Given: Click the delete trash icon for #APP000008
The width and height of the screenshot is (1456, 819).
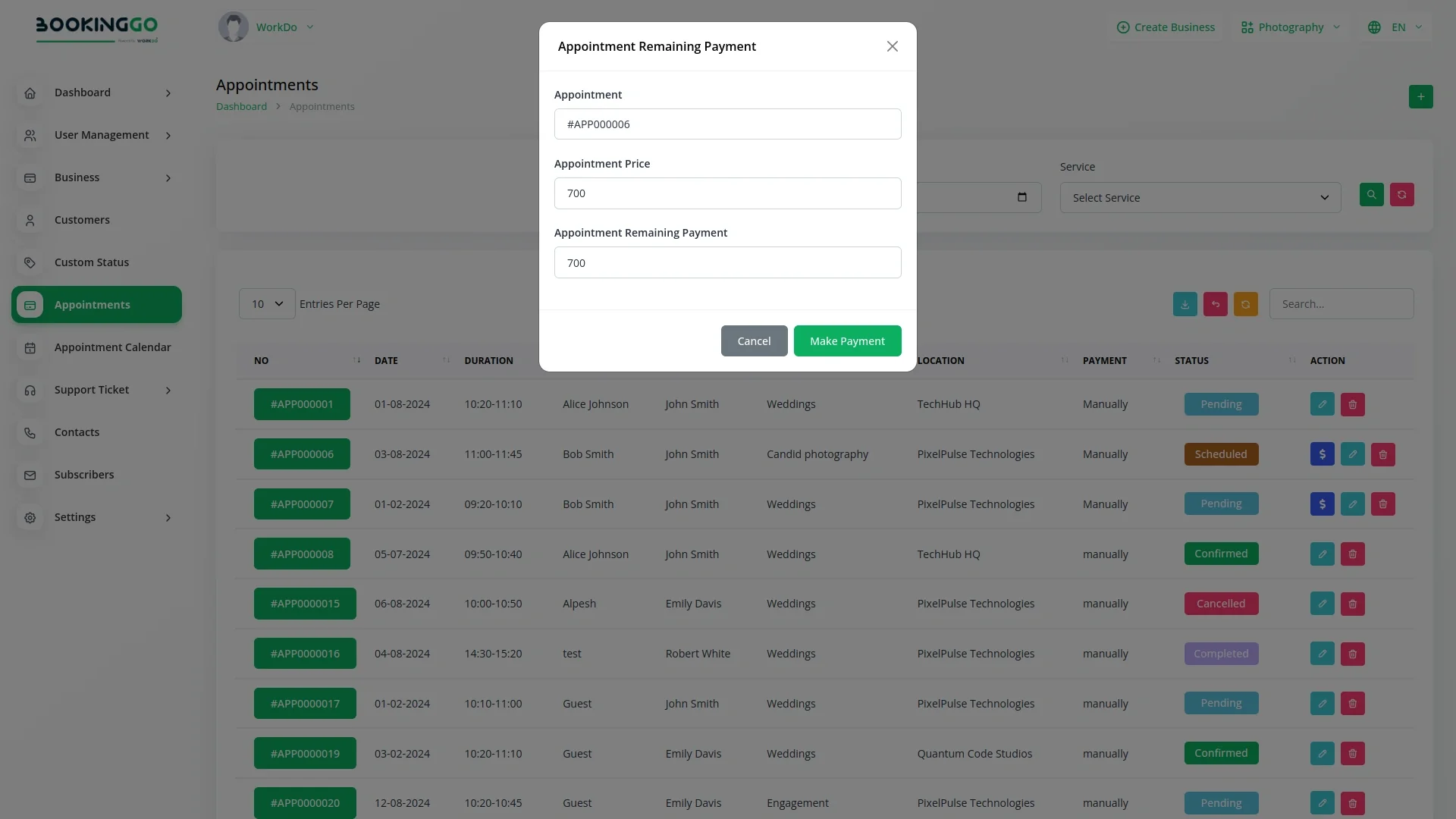Looking at the screenshot, I should click(1352, 554).
